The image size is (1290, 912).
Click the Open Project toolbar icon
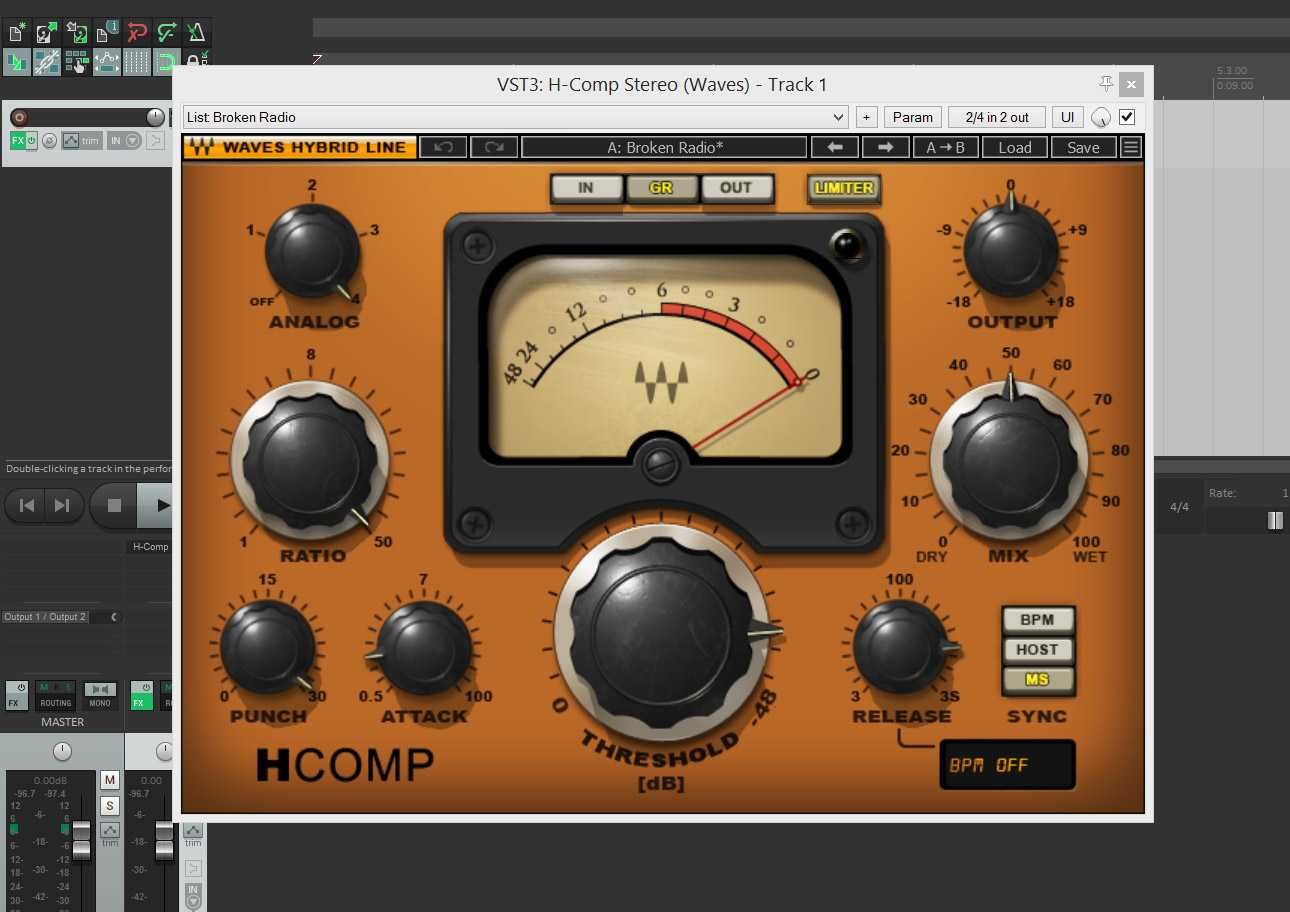47,32
